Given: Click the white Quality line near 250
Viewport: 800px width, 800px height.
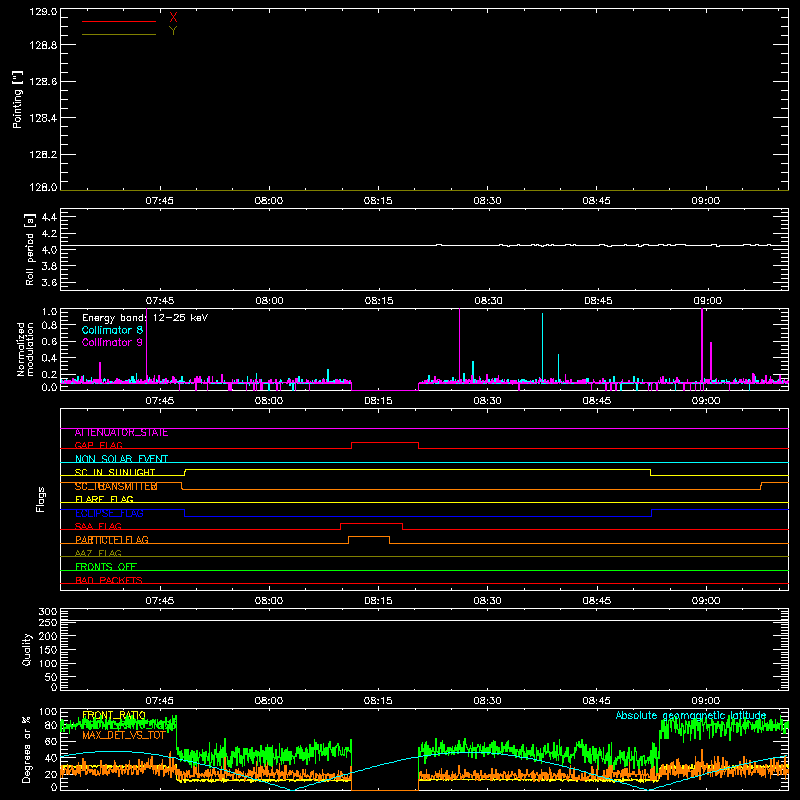Looking at the screenshot, I should click(424, 621).
